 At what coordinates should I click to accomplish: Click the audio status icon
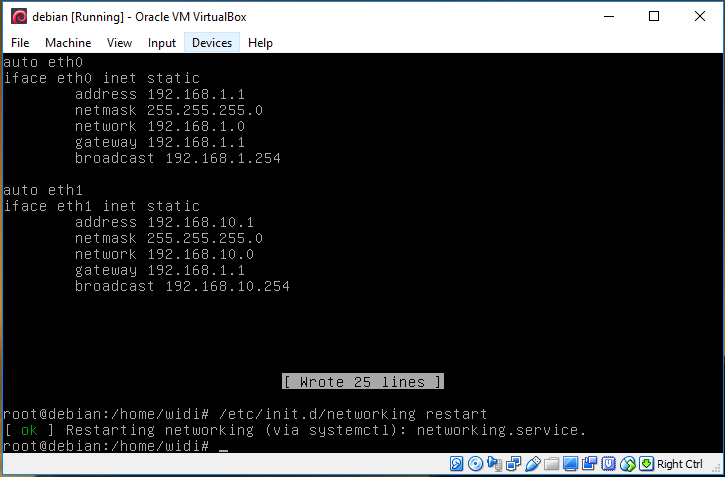pyautogui.click(x=495, y=464)
